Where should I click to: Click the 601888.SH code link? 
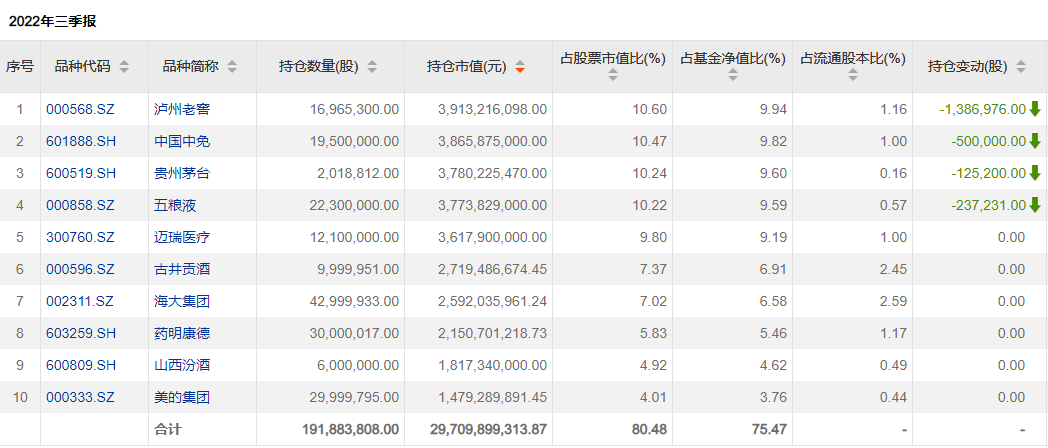click(80, 141)
